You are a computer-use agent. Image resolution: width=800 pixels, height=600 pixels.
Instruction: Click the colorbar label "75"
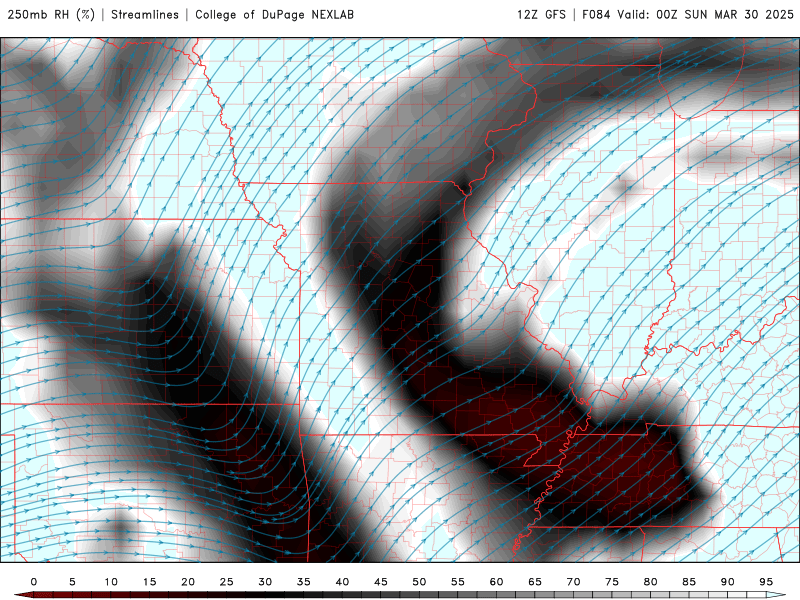click(612, 582)
